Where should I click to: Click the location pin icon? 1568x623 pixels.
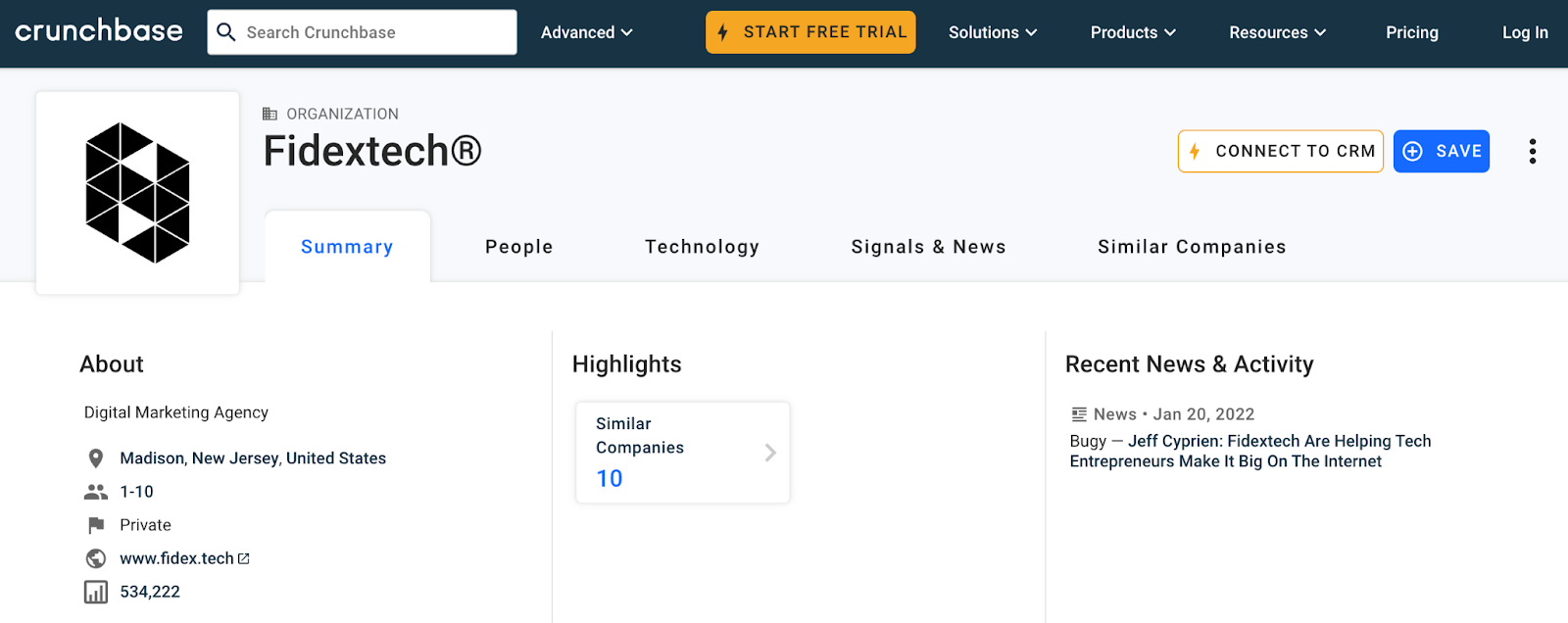click(96, 458)
